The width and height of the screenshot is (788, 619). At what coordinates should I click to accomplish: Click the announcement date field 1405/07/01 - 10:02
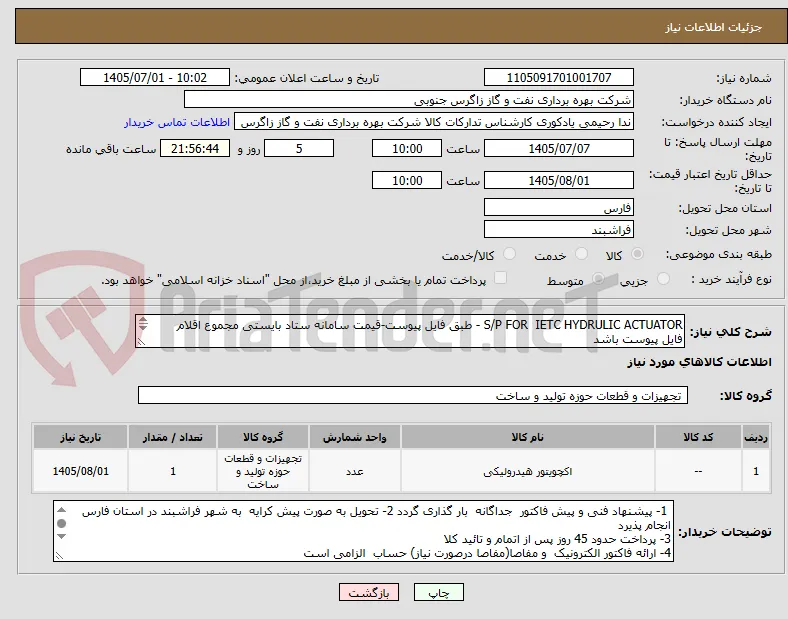pyautogui.click(x=155, y=77)
